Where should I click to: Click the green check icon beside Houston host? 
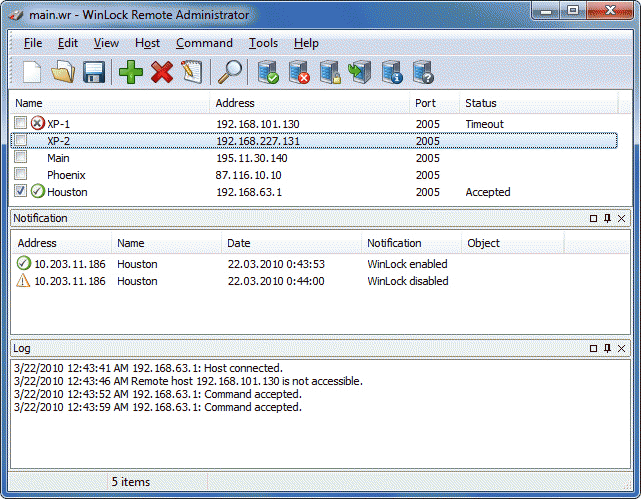point(38,191)
